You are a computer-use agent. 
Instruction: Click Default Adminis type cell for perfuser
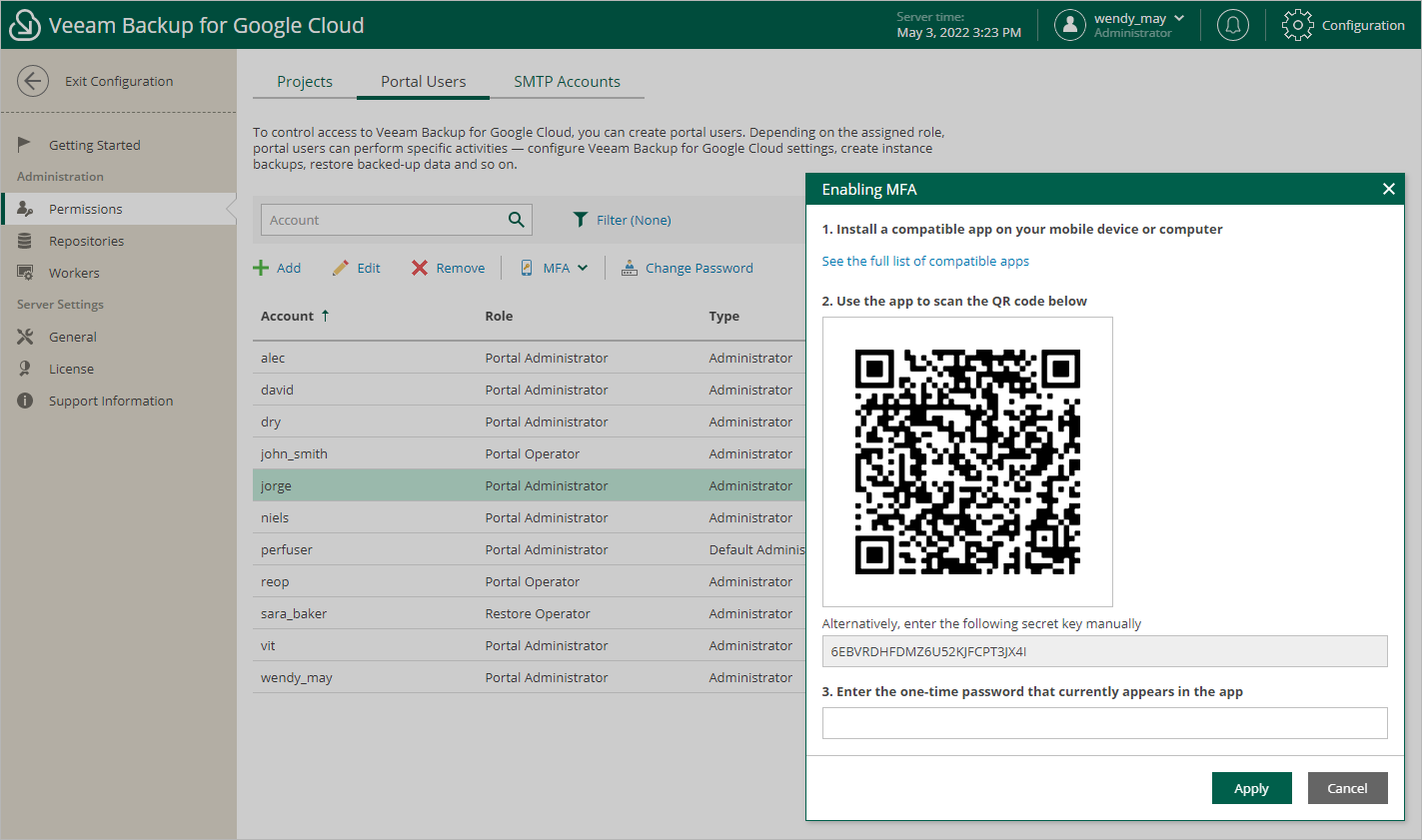tap(756, 549)
